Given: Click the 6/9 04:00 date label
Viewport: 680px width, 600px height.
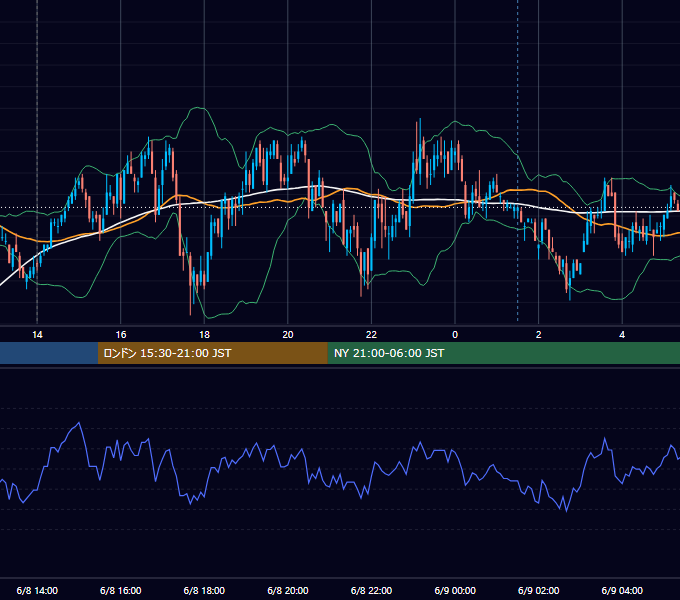Looking at the screenshot, I should coord(622,590).
